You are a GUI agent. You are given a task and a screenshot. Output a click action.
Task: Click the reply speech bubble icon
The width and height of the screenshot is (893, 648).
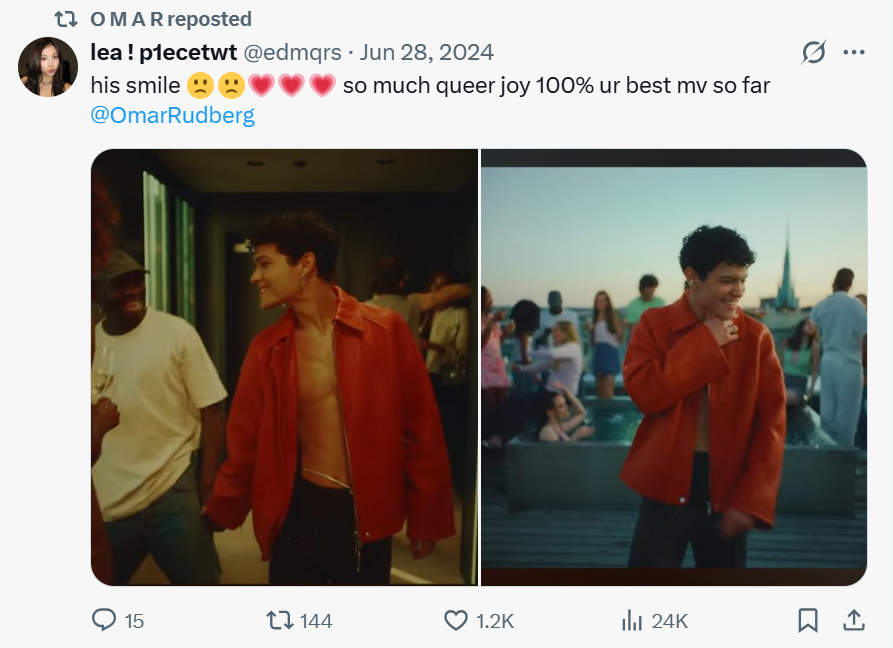coord(104,621)
